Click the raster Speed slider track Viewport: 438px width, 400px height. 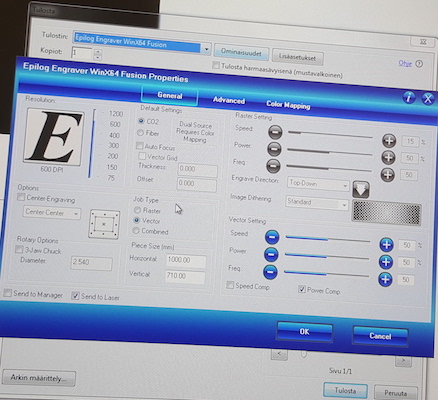pyautogui.click(x=330, y=134)
